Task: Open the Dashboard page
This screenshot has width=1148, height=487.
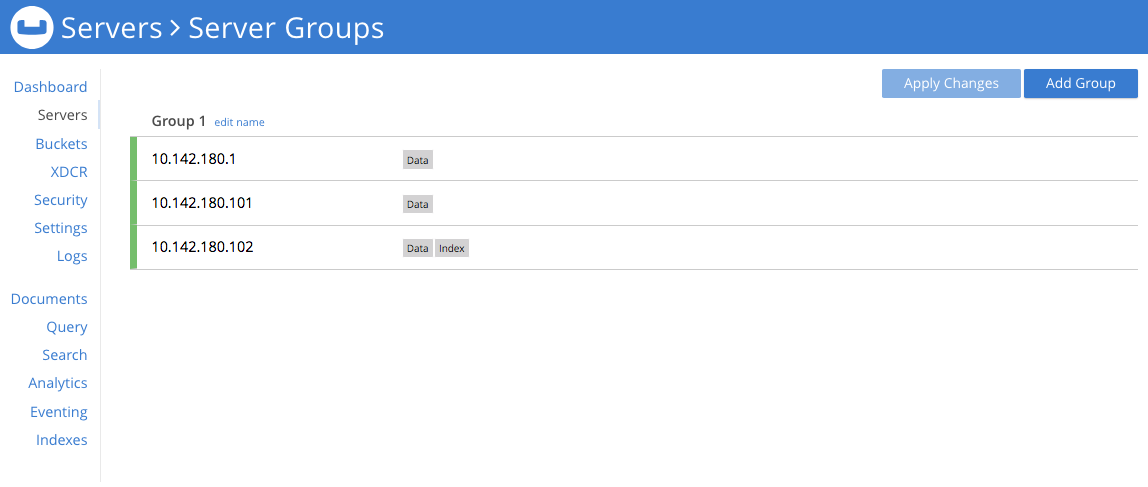Action: pos(50,87)
